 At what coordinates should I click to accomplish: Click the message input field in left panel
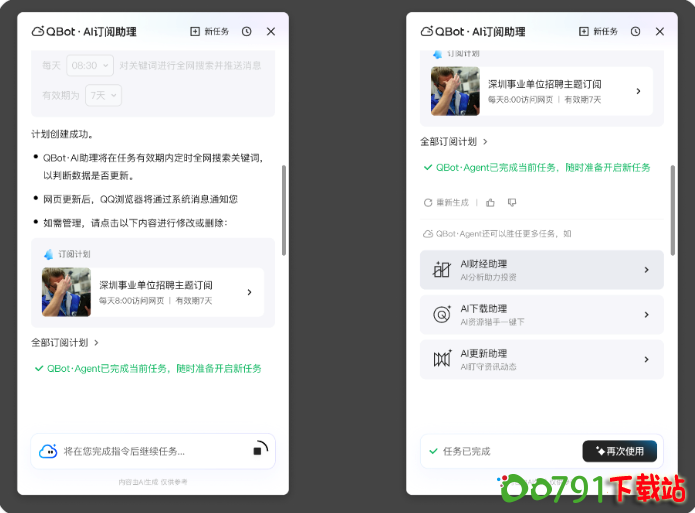[150, 451]
